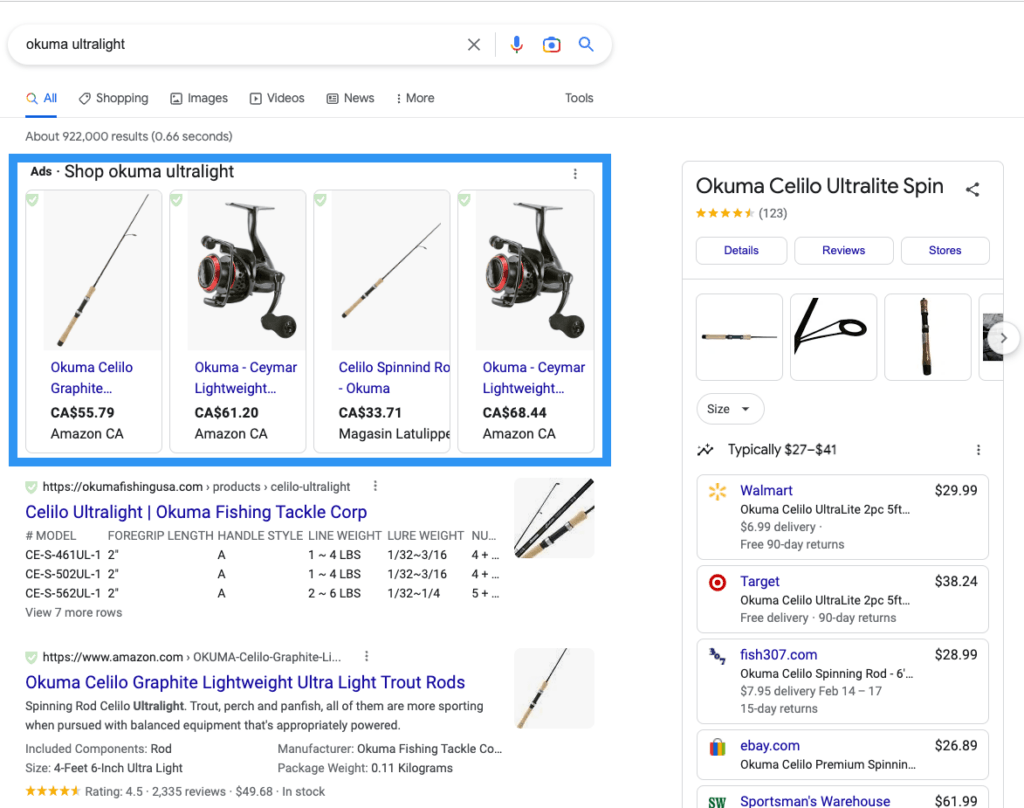The height and width of the screenshot is (808, 1024).
Task: Switch to the Shopping tab
Action: click(114, 98)
